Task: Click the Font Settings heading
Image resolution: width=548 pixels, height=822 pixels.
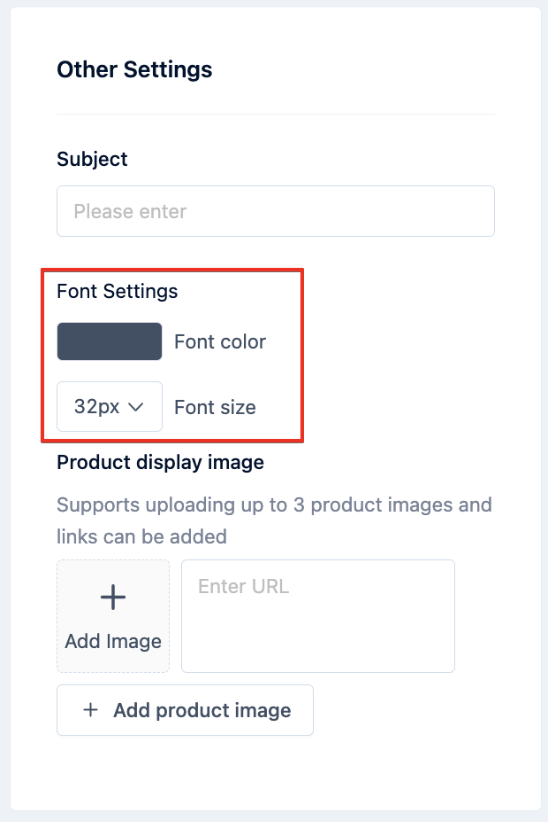Action: point(117,291)
